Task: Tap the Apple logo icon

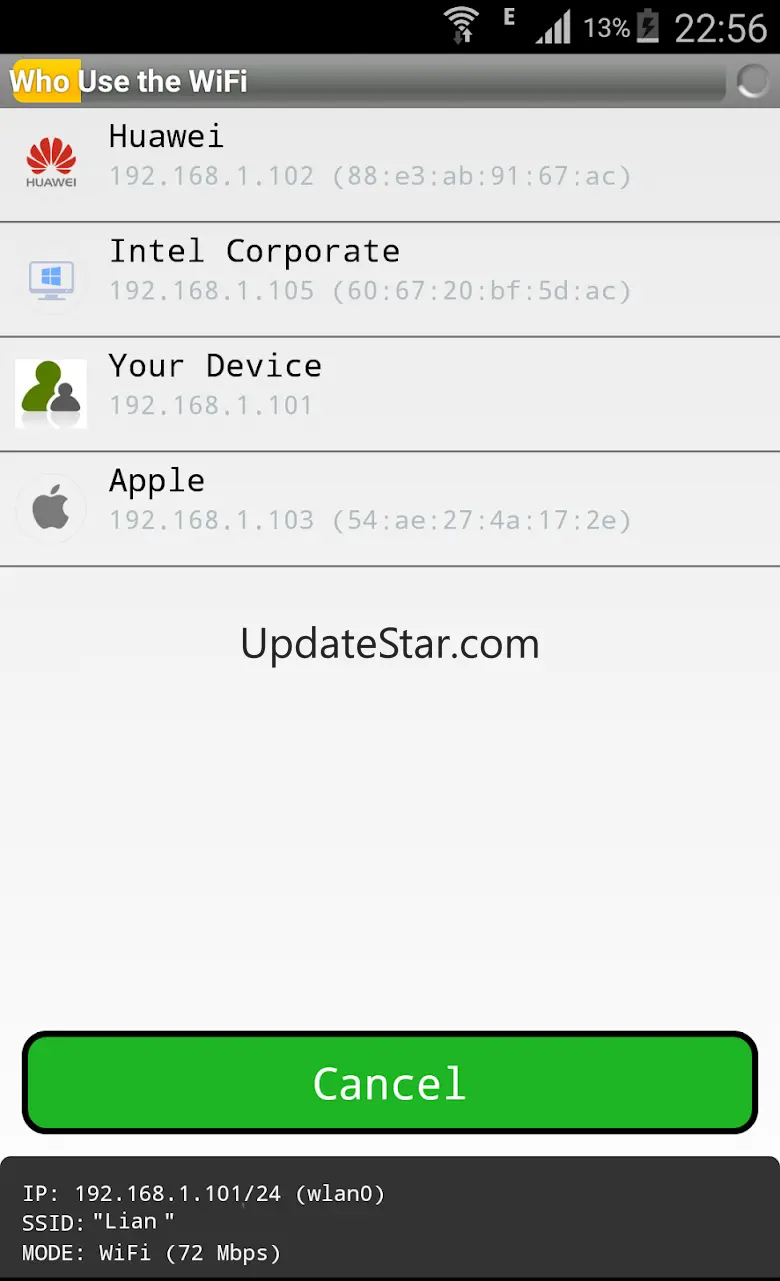Action: pyautogui.click(x=51, y=509)
